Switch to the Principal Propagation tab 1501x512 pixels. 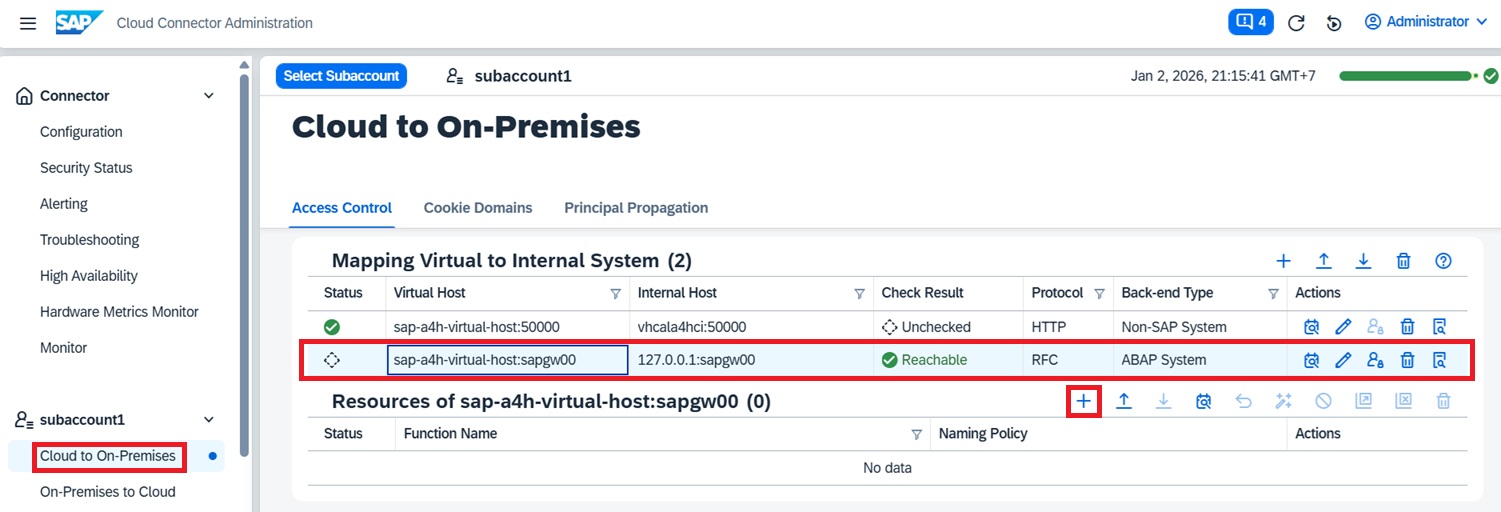[x=636, y=208]
